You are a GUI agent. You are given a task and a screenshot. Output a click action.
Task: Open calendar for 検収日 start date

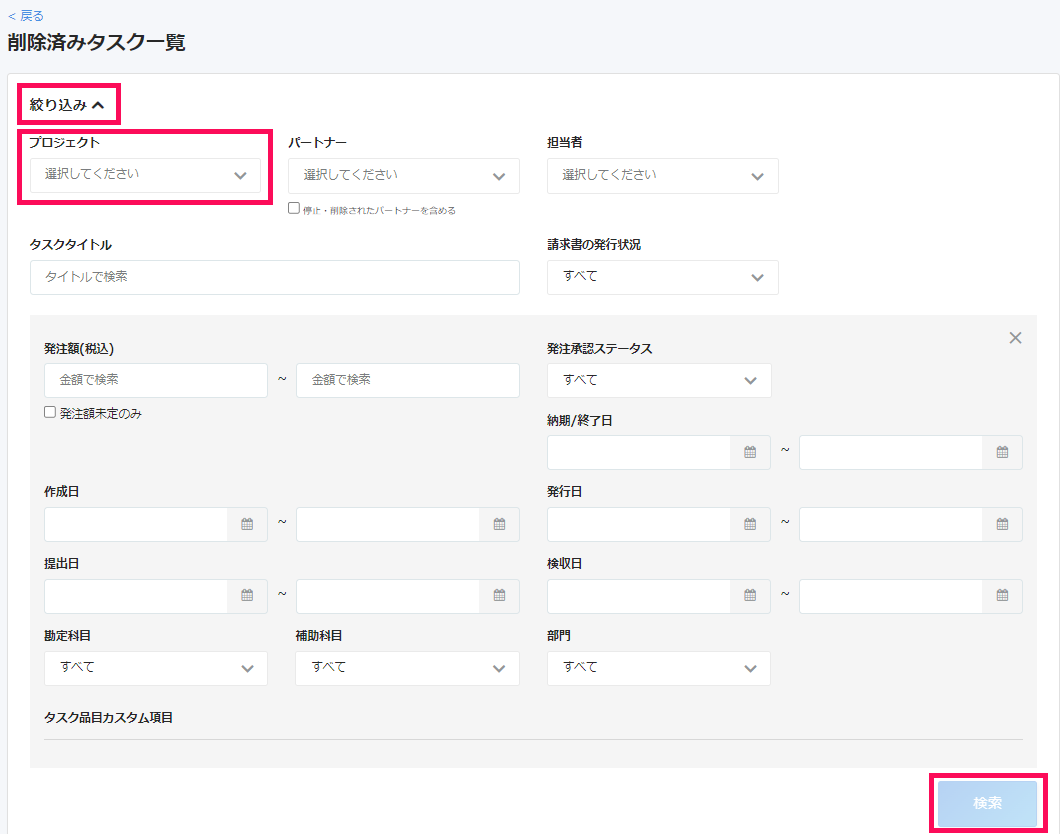tap(750, 596)
